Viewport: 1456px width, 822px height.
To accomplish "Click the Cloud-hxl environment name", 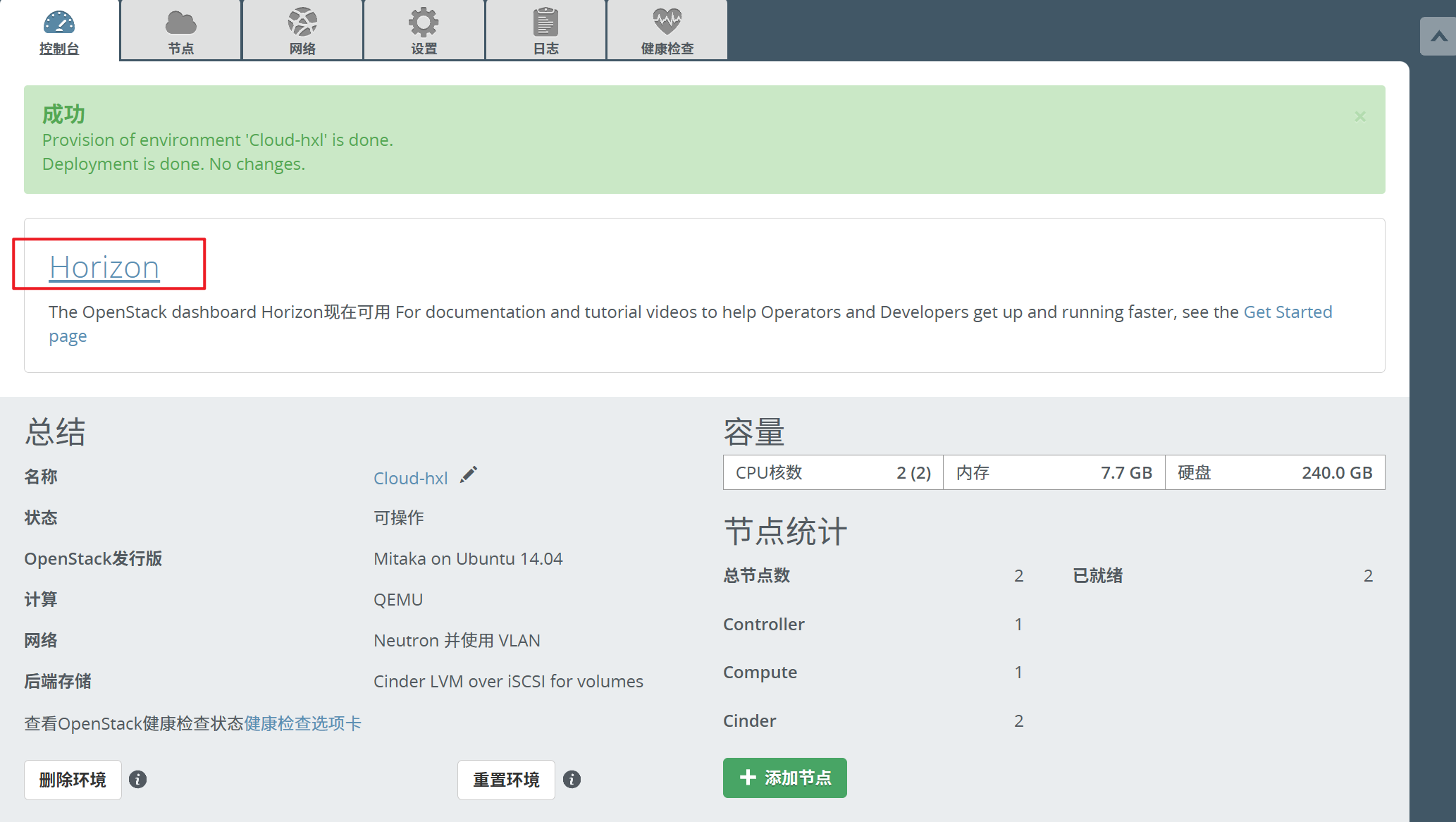I will (x=410, y=478).
